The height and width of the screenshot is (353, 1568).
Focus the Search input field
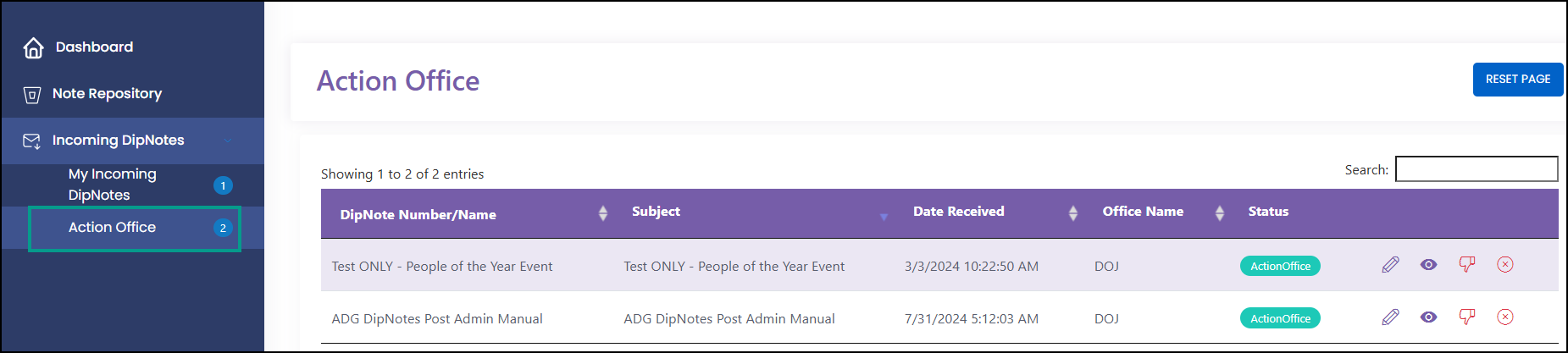click(x=1477, y=169)
